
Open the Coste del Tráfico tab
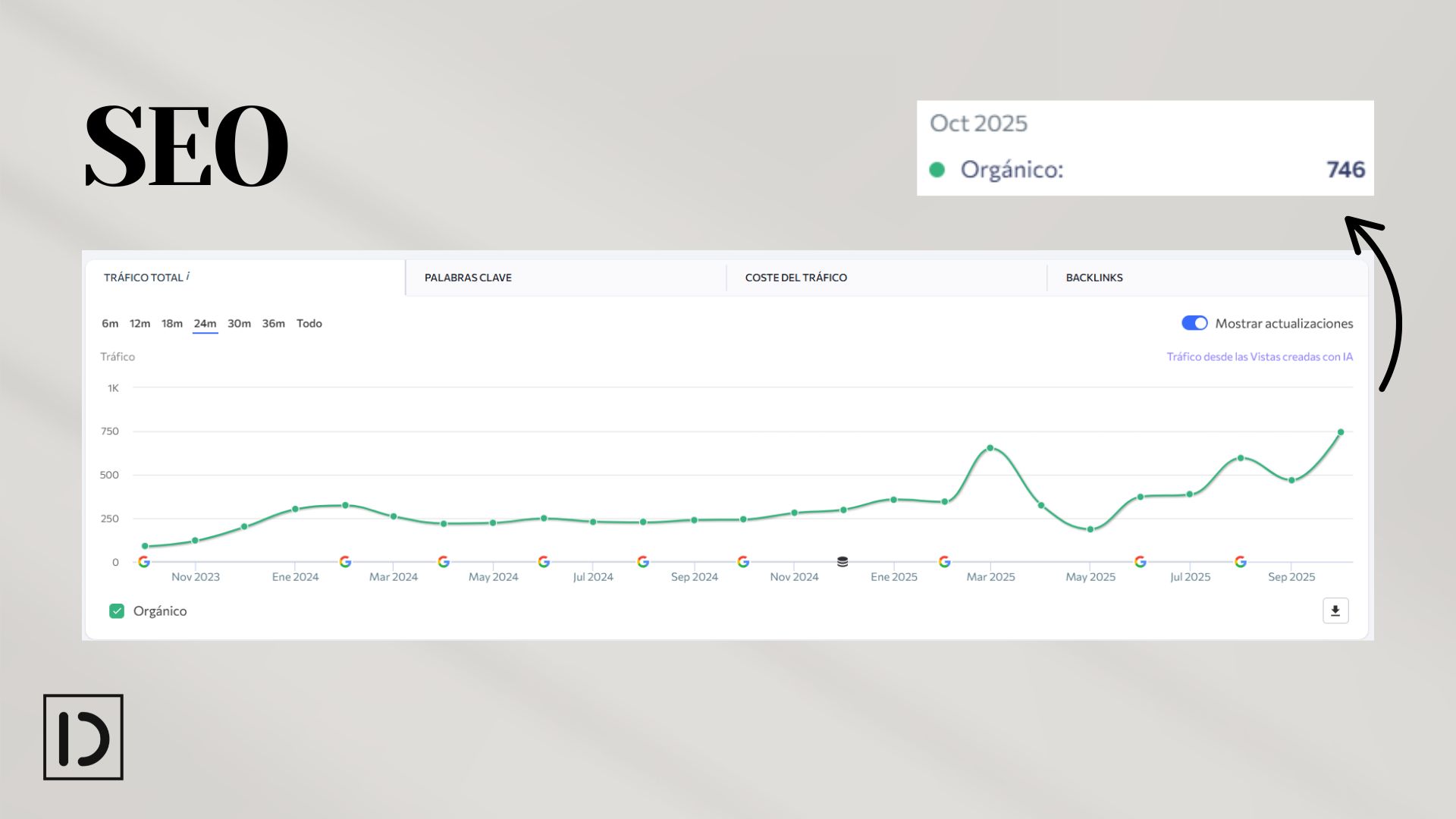tap(795, 278)
